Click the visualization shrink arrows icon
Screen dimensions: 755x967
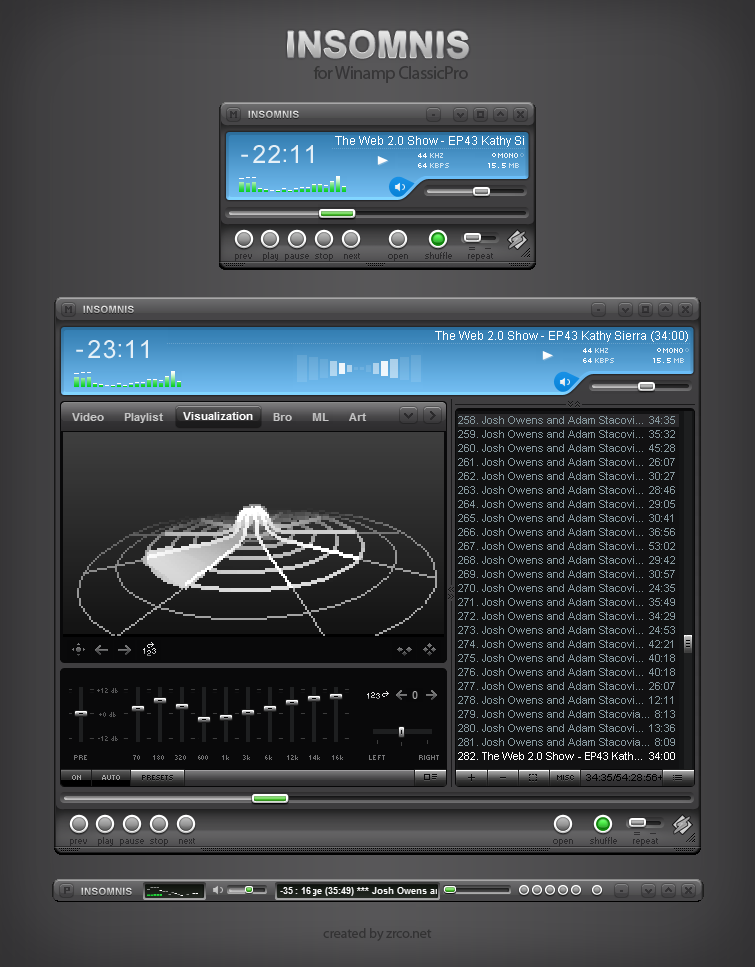pyautogui.click(x=404, y=649)
